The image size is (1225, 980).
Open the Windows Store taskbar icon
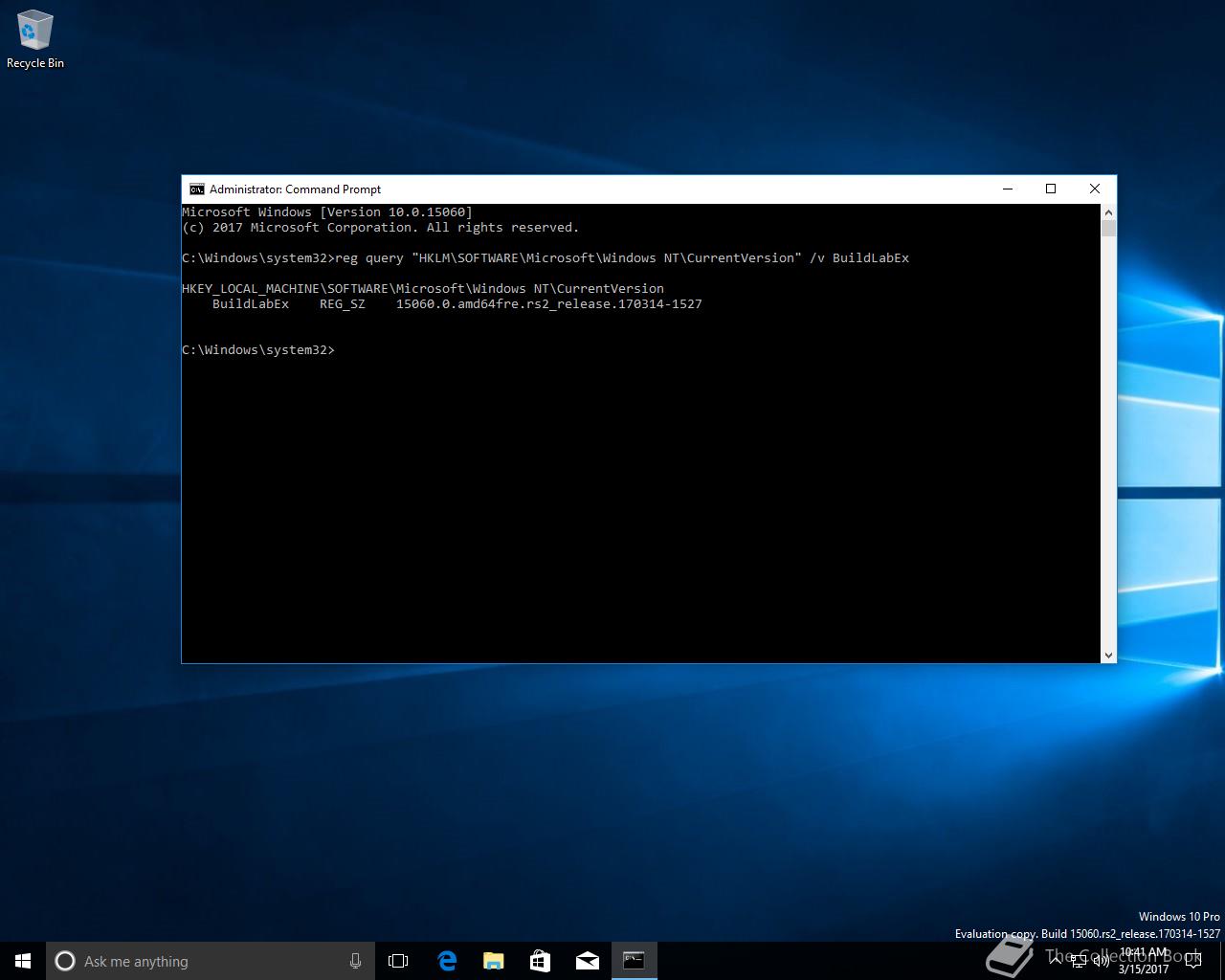[x=540, y=961]
